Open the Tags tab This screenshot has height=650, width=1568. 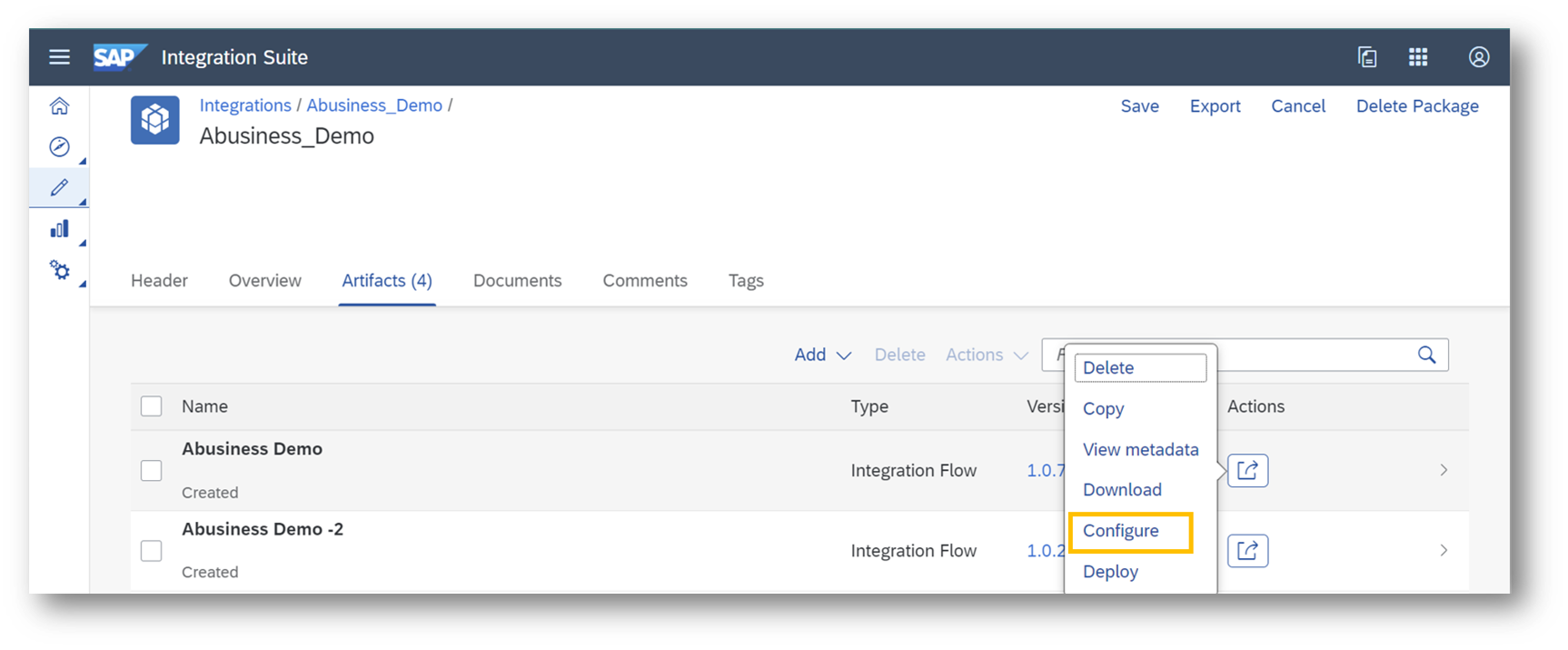[x=746, y=281]
